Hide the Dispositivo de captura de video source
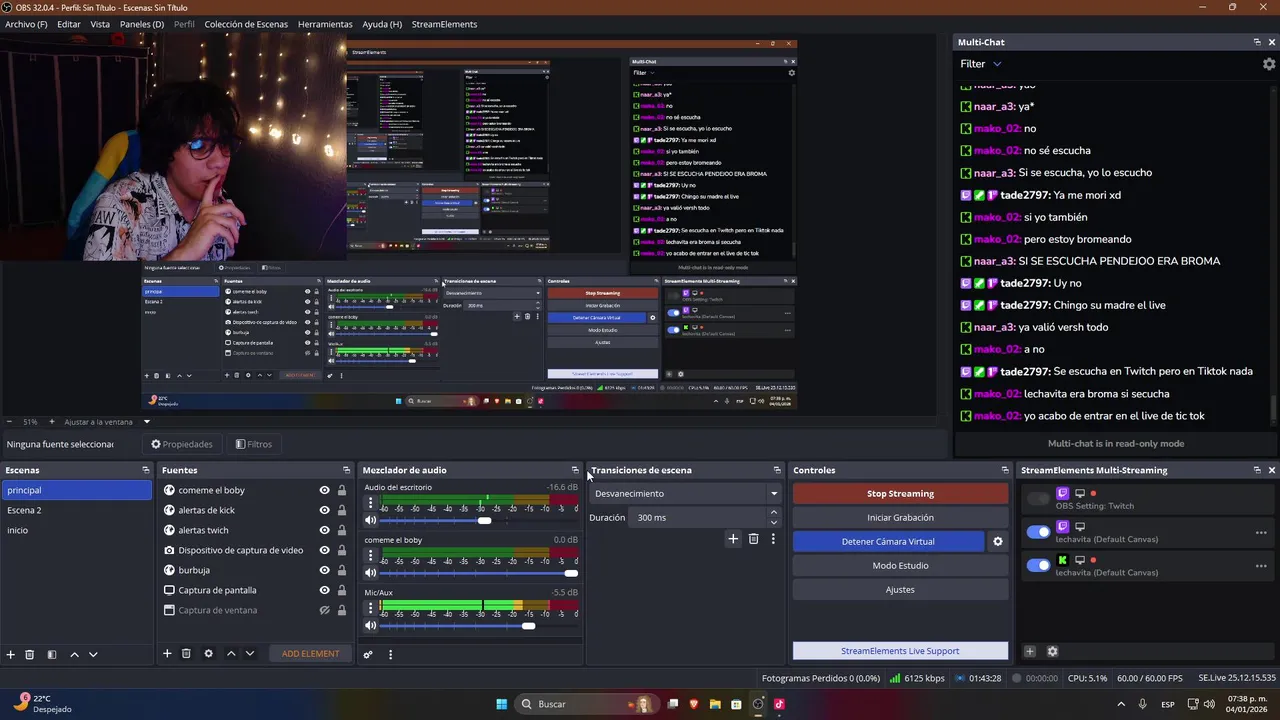The image size is (1280, 720). pyautogui.click(x=324, y=551)
